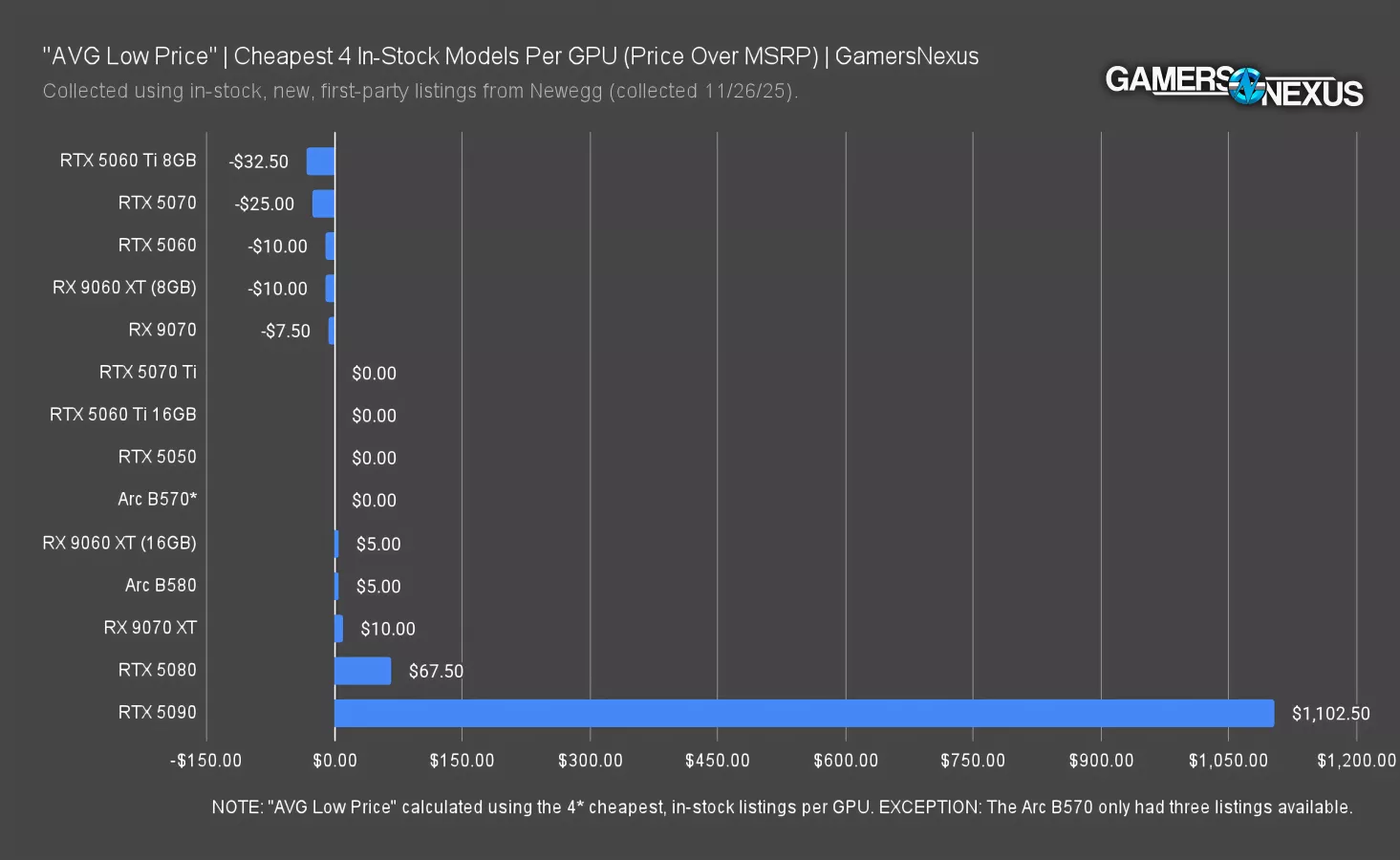The image size is (1400, 860).
Task: Select the RTX 5070 Ti label
Action: (x=147, y=372)
